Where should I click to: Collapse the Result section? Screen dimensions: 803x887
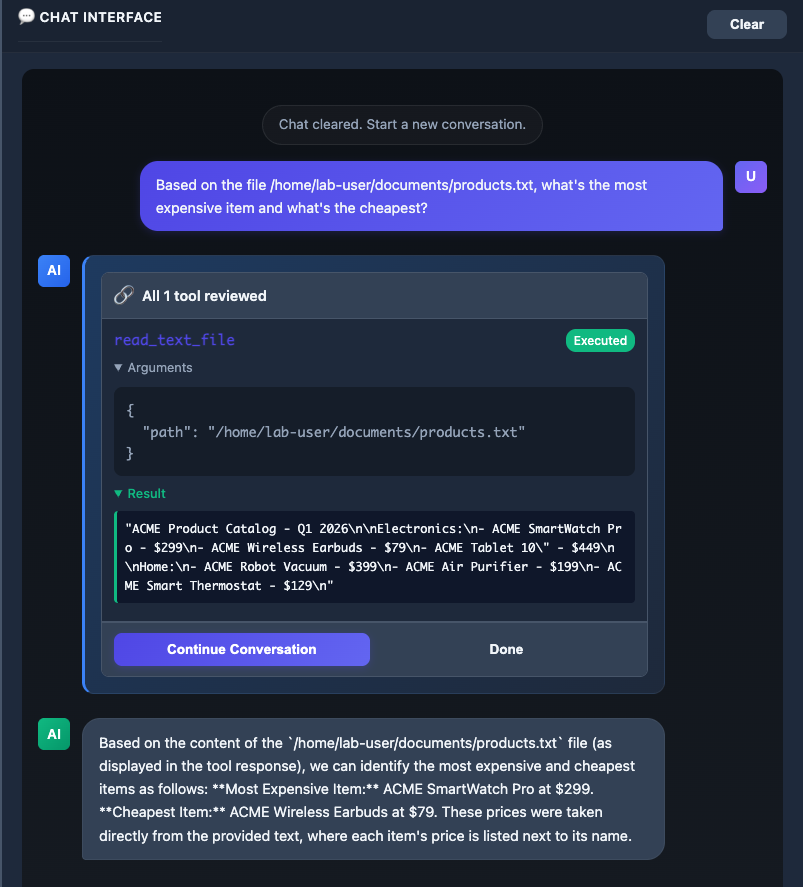140,494
